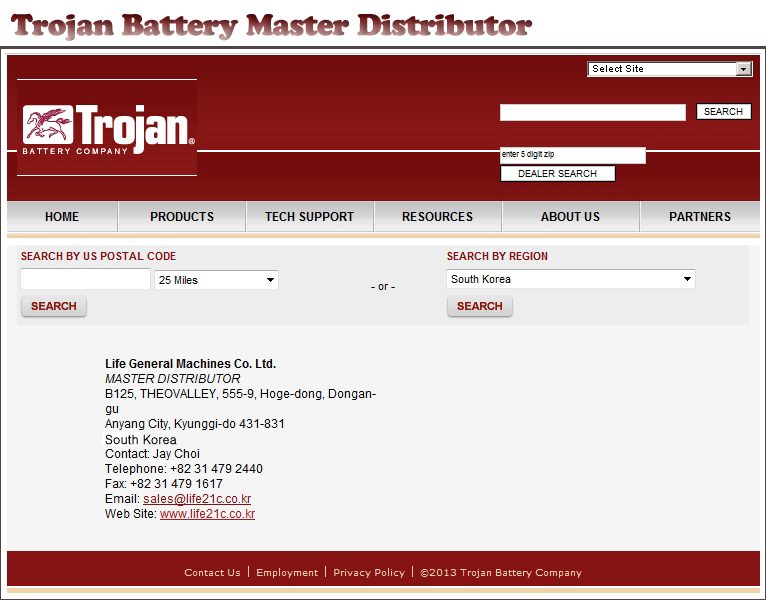The width and height of the screenshot is (766, 600).
Task: Click the Telephone: +82 31 479 2440 line
Action: pos(184,469)
